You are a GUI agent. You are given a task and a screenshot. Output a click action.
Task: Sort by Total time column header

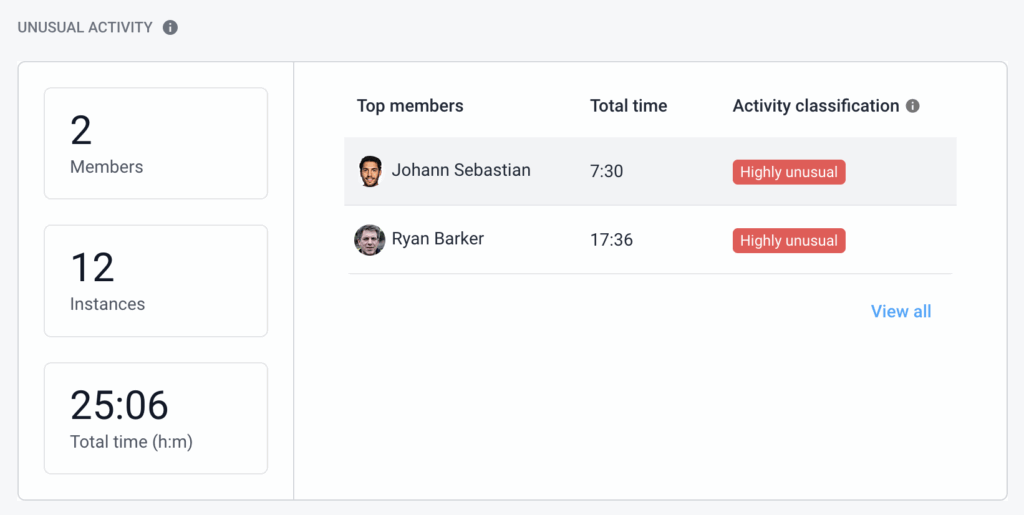click(x=629, y=106)
